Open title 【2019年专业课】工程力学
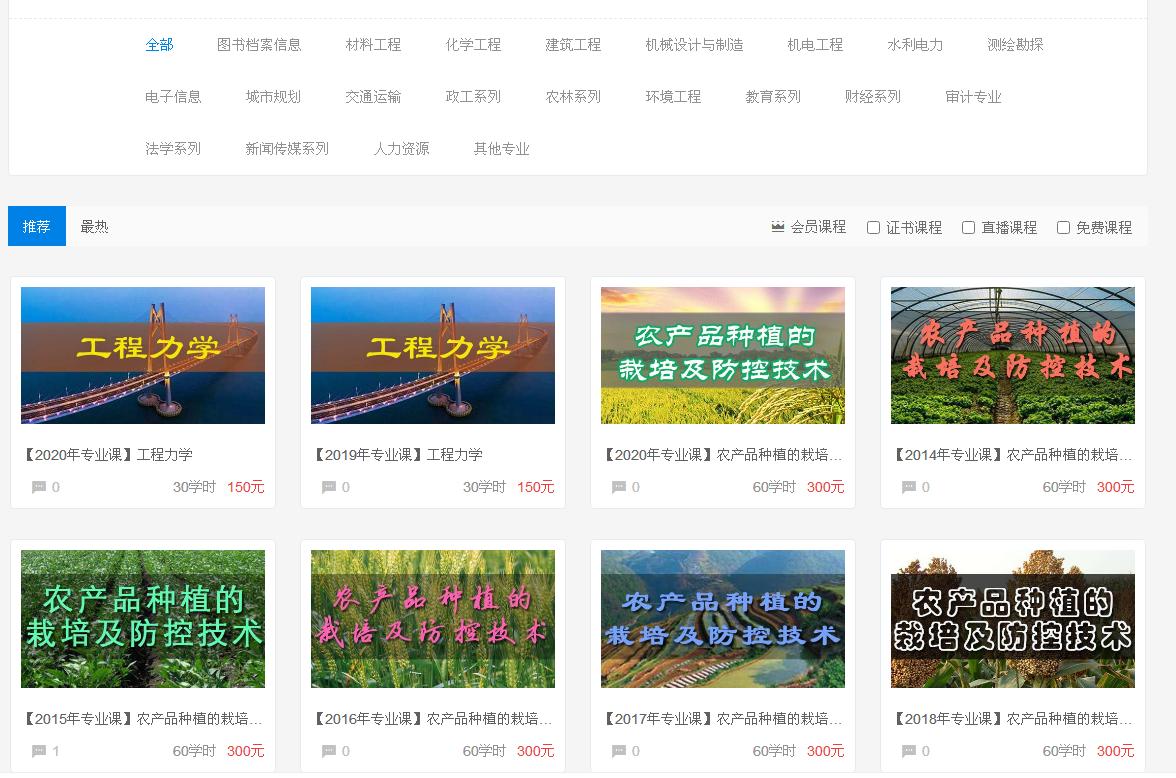Screen dimensions: 1176x778 pos(398,455)
